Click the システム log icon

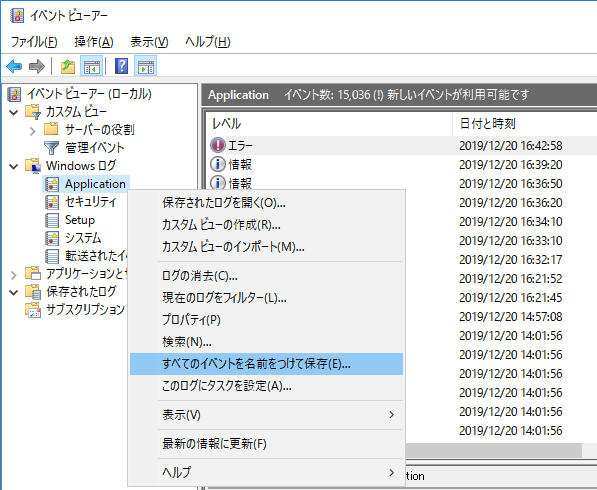(52, 238)
